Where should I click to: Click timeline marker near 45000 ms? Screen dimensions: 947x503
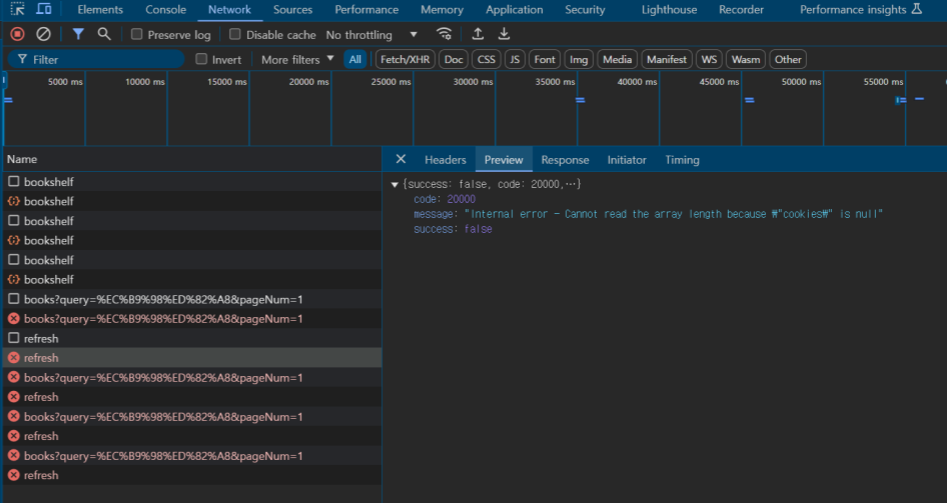(x=750, y=100)
